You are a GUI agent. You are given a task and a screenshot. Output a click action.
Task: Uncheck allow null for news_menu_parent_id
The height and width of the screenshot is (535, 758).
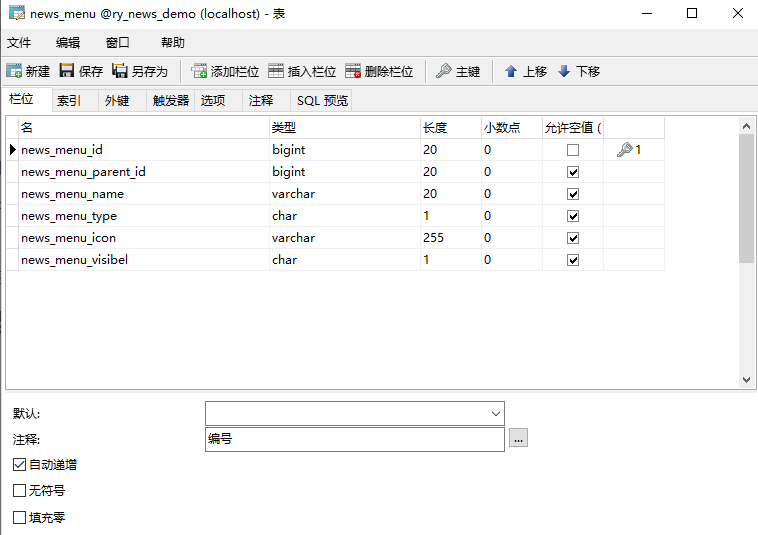(573, 172)
